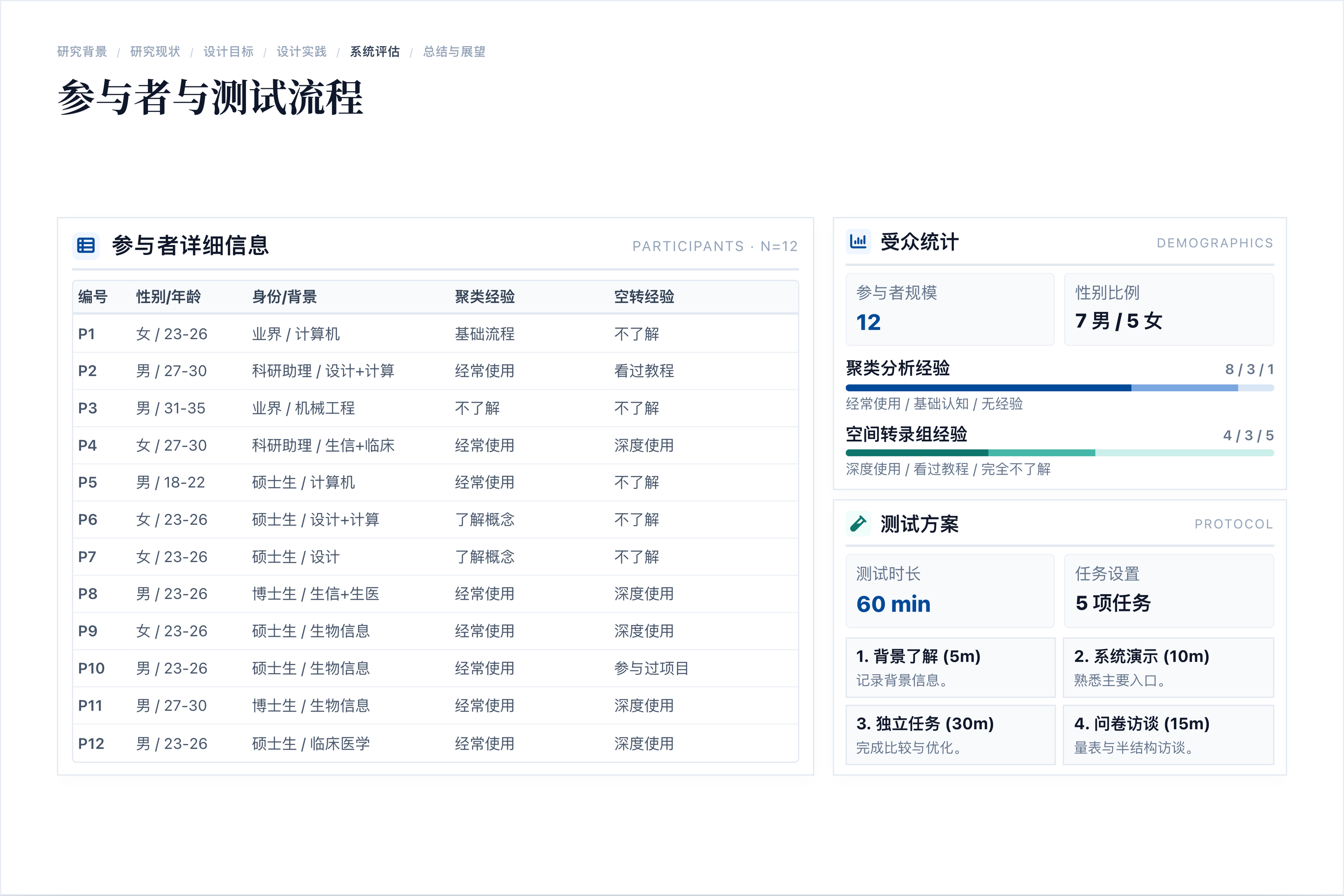1344x896 pixels.
Task: Click the test tube icon beside 测试方案
Action: pos(858,524)
